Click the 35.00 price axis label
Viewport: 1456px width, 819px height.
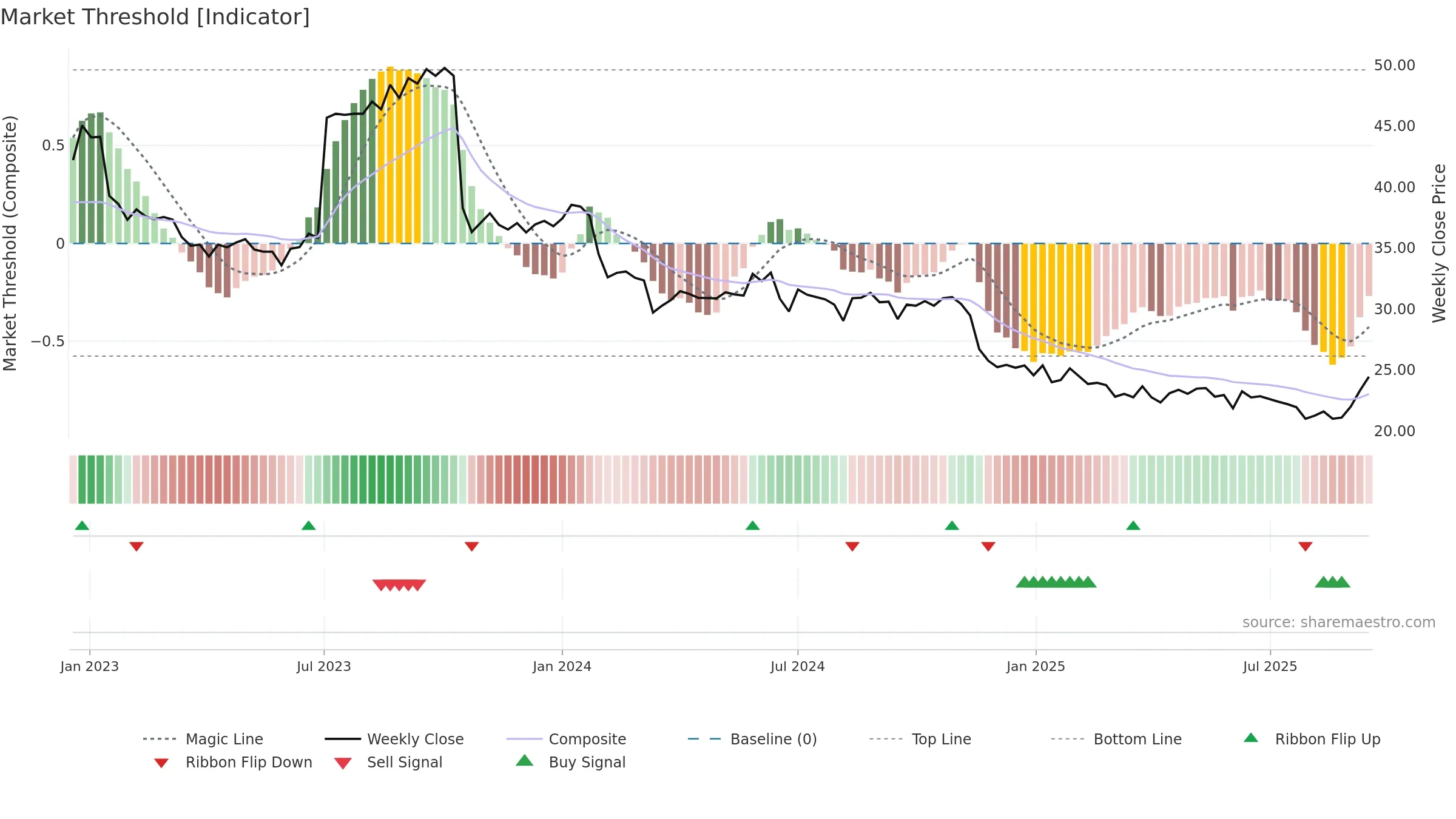(x=1395, y=248)
